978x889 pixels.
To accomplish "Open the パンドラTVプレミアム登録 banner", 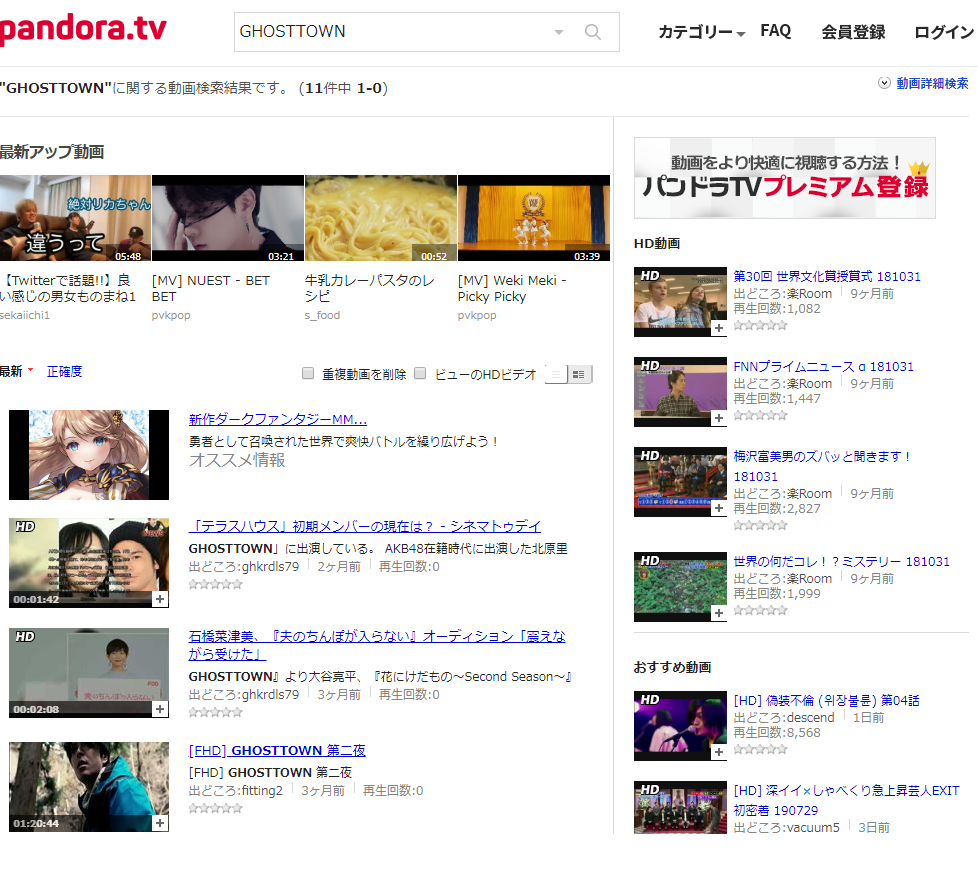I will click(x=785, y=178).
